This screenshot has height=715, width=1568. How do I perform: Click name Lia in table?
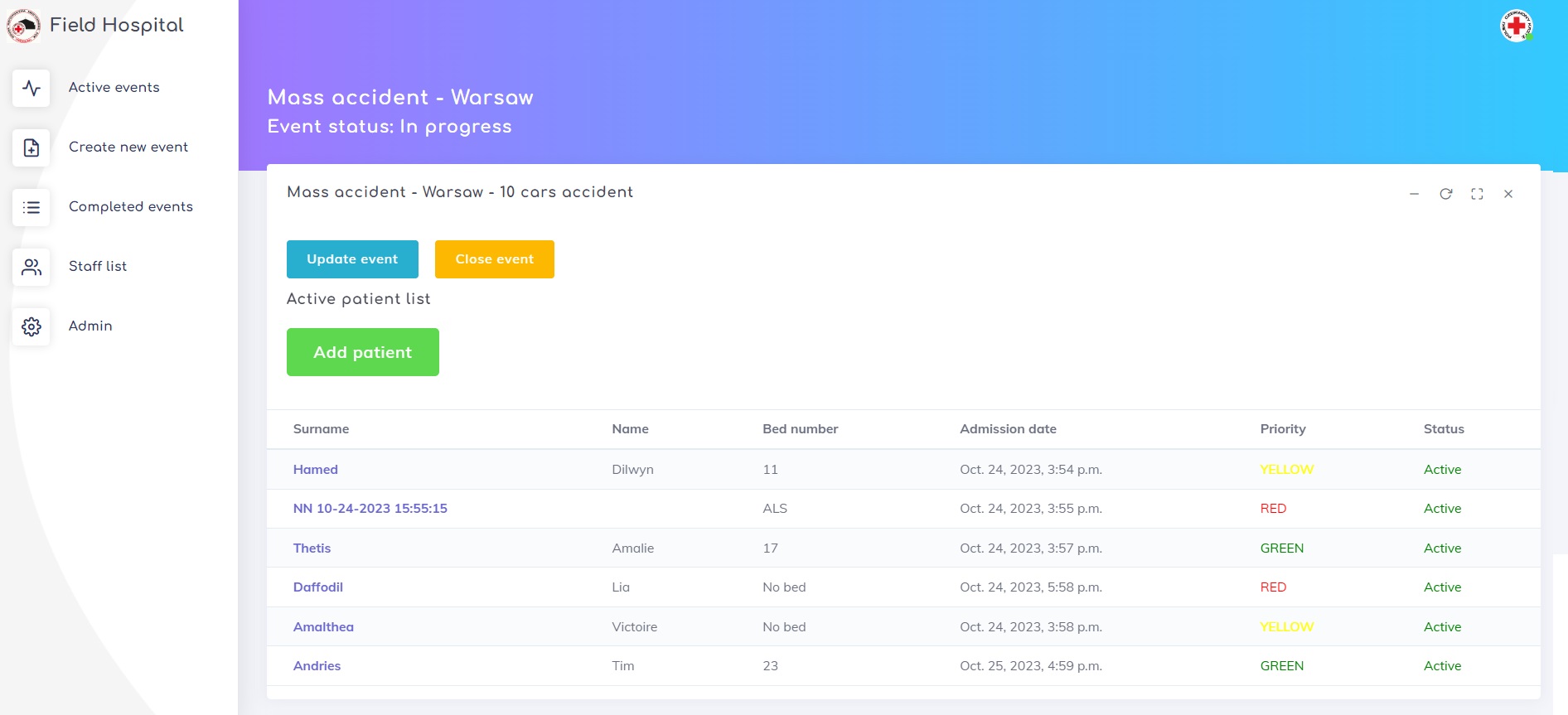point(621,587)
